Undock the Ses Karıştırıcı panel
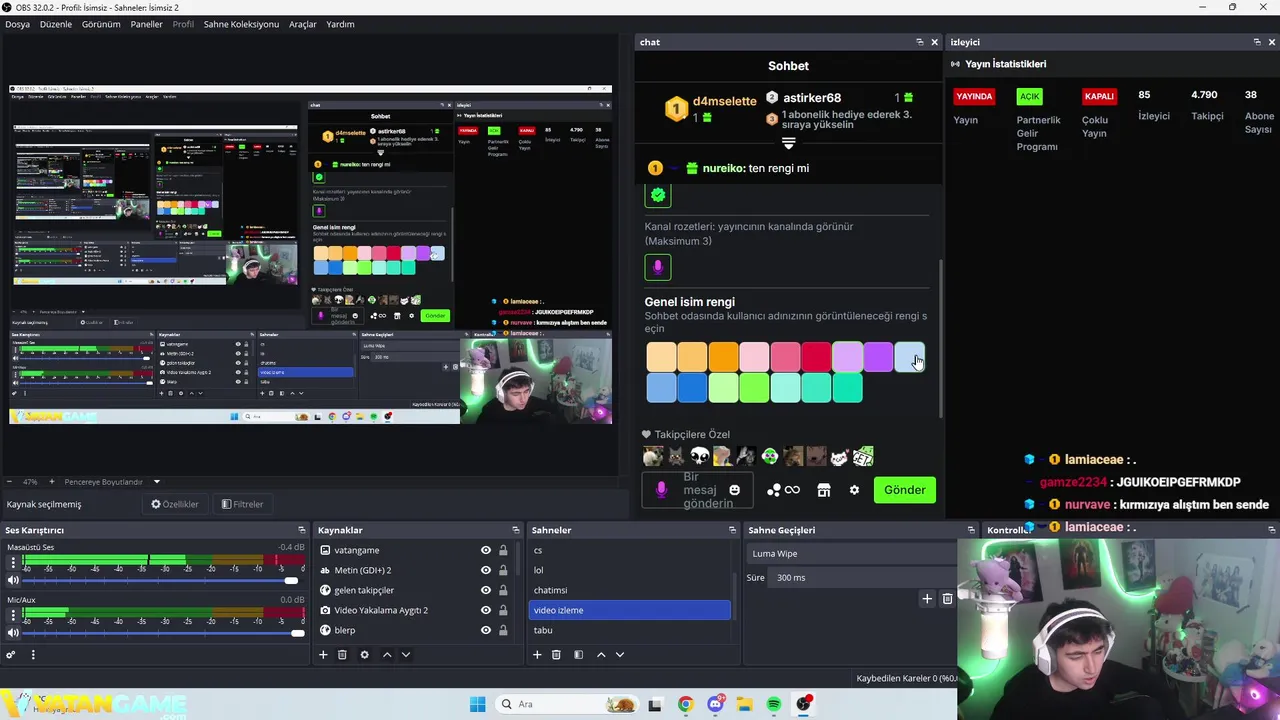The height and width of the screenshot is (720, 1280). pos(302,530)
